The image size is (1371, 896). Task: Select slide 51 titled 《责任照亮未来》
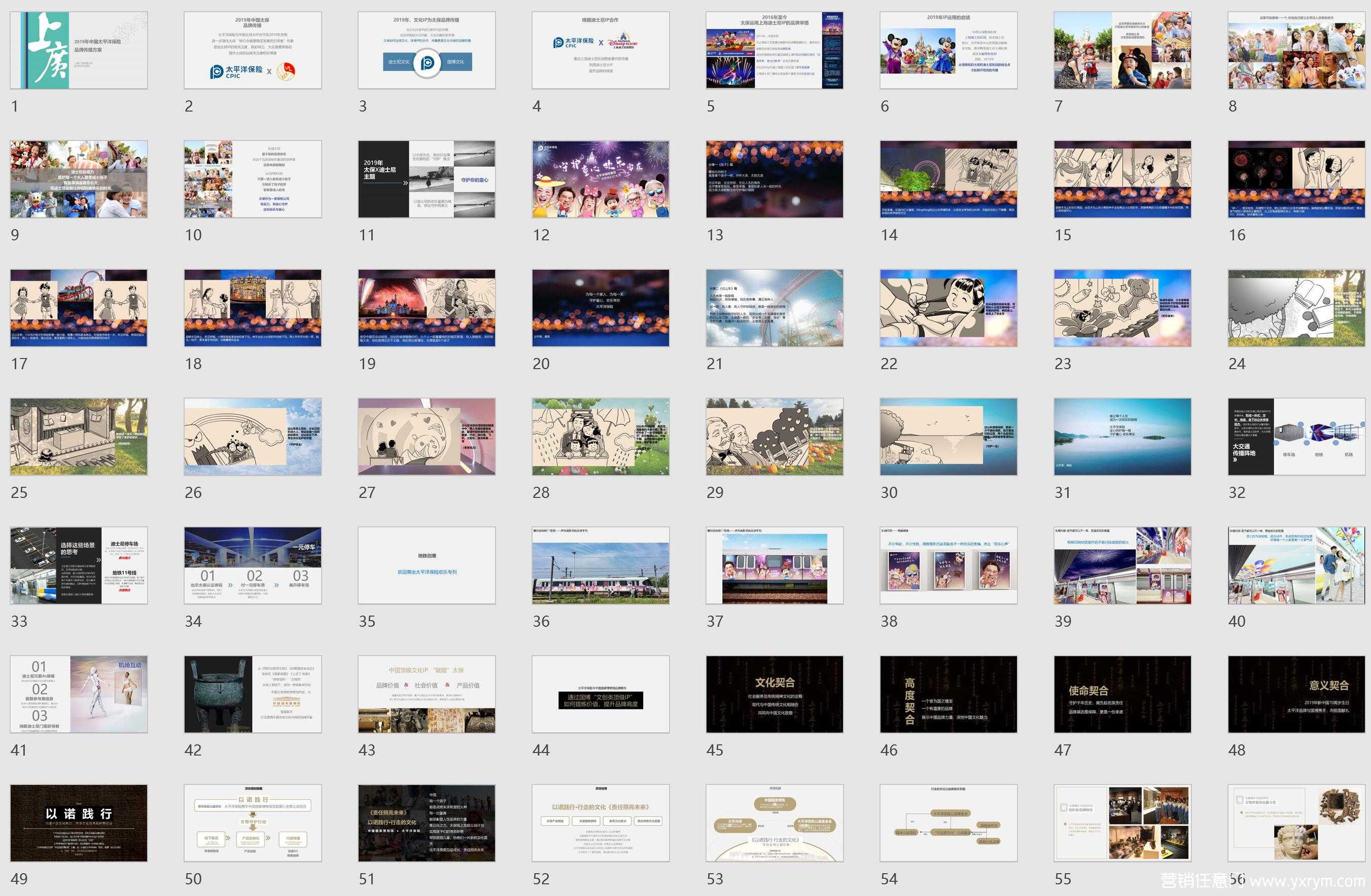pyautogui.click(x=427, y=824)
